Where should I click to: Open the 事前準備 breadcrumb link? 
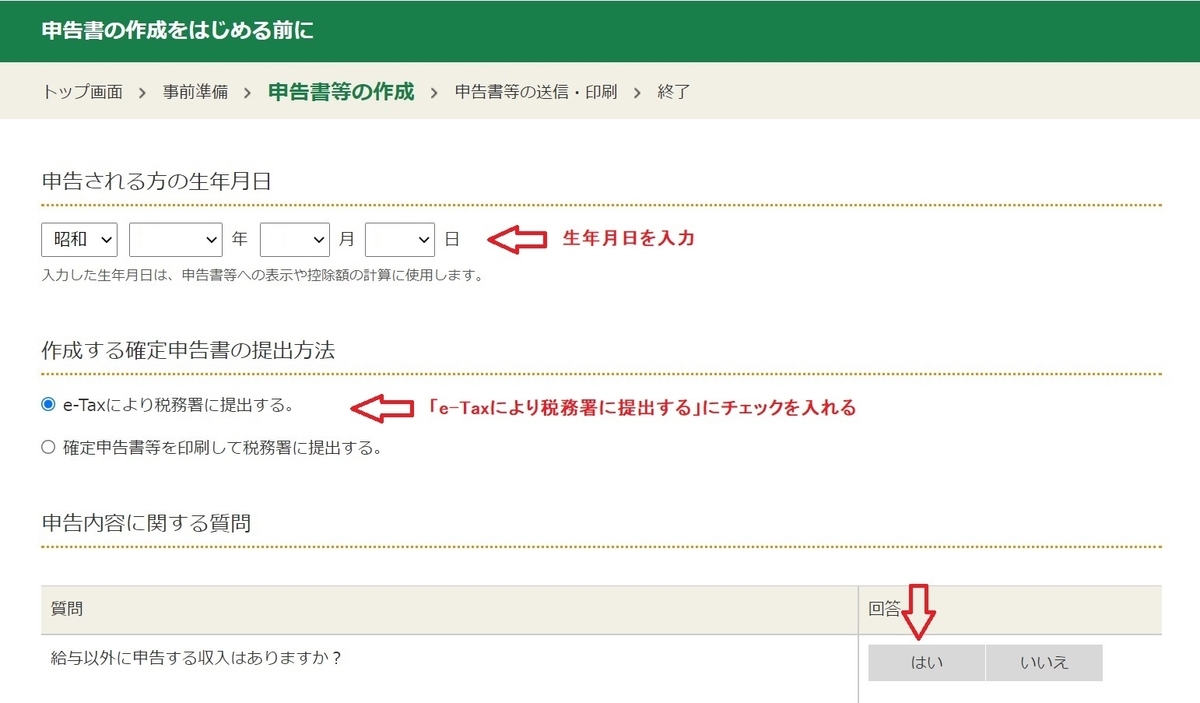196,91
